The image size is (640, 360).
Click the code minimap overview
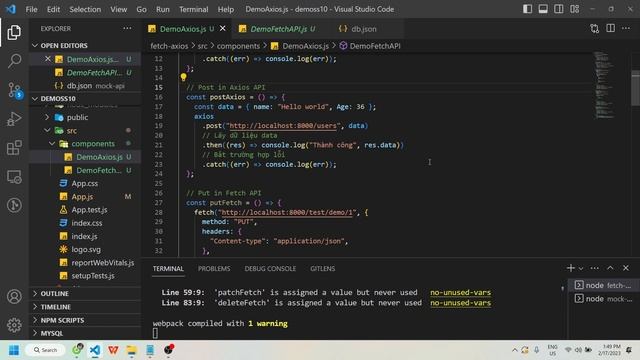pos(604,85)
